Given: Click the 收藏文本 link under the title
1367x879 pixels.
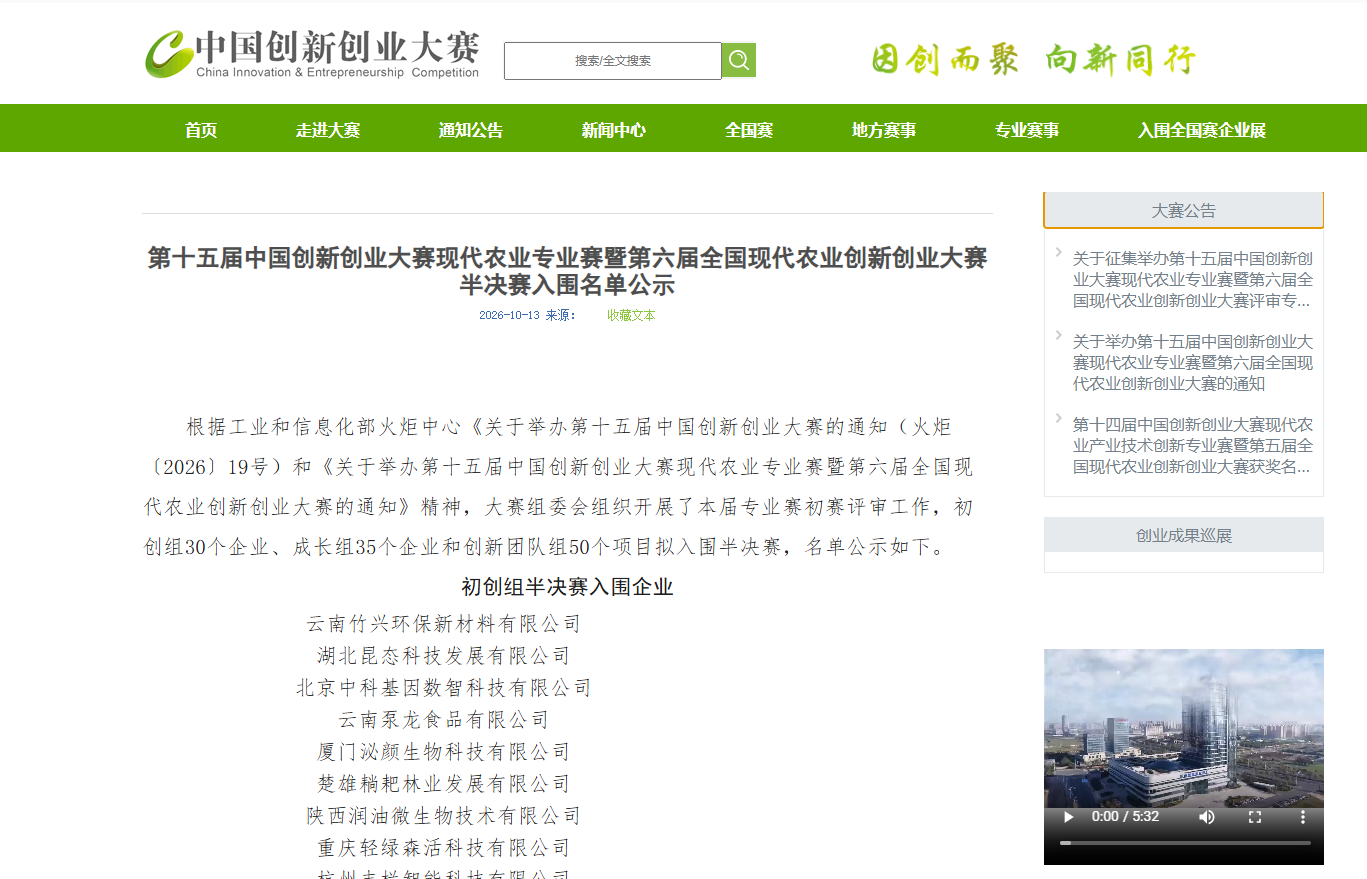Looking at the screenshot, I should 631,315.
